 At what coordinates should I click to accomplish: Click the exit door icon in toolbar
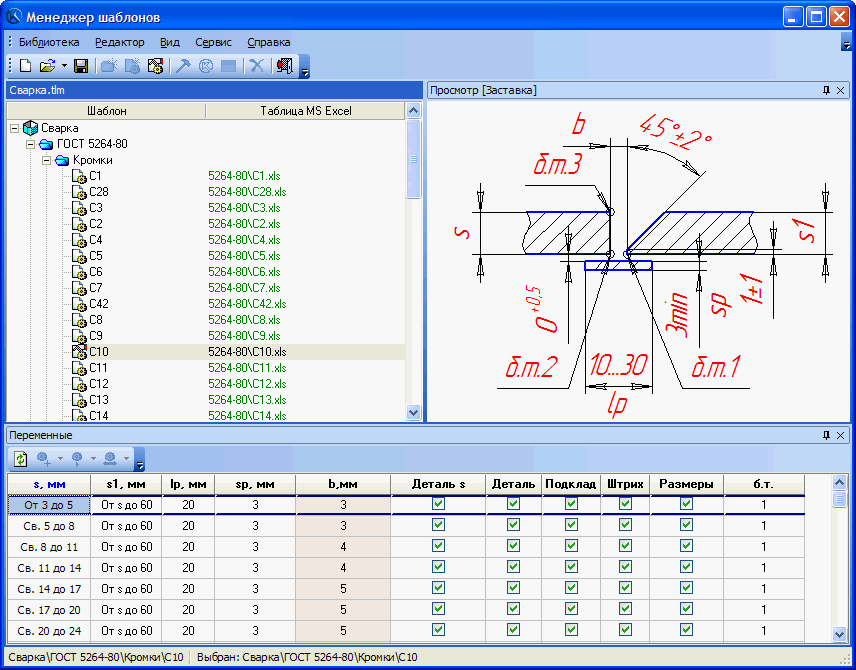click(284, 66)
